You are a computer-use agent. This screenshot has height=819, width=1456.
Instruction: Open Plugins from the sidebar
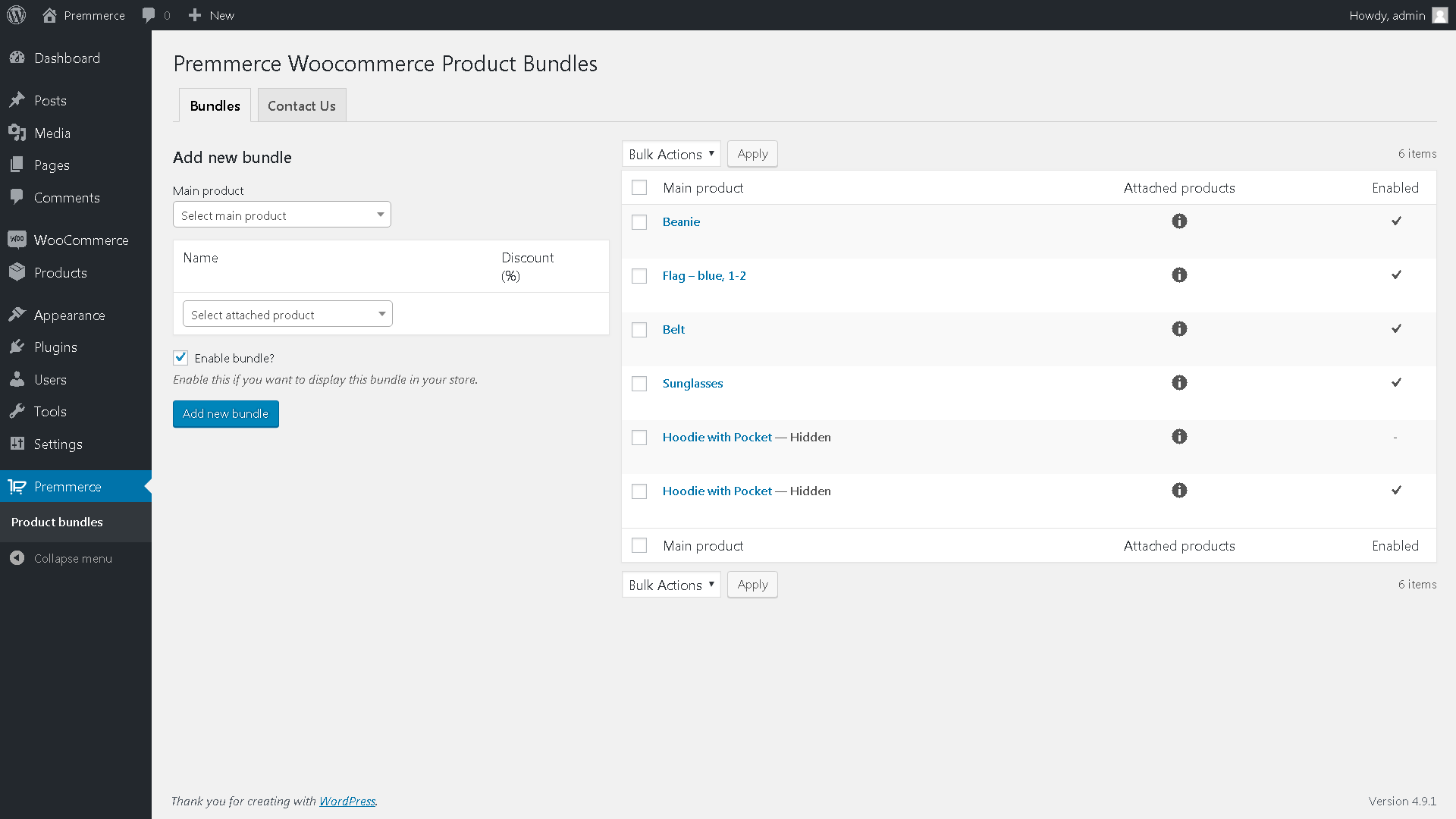(55, 347)
